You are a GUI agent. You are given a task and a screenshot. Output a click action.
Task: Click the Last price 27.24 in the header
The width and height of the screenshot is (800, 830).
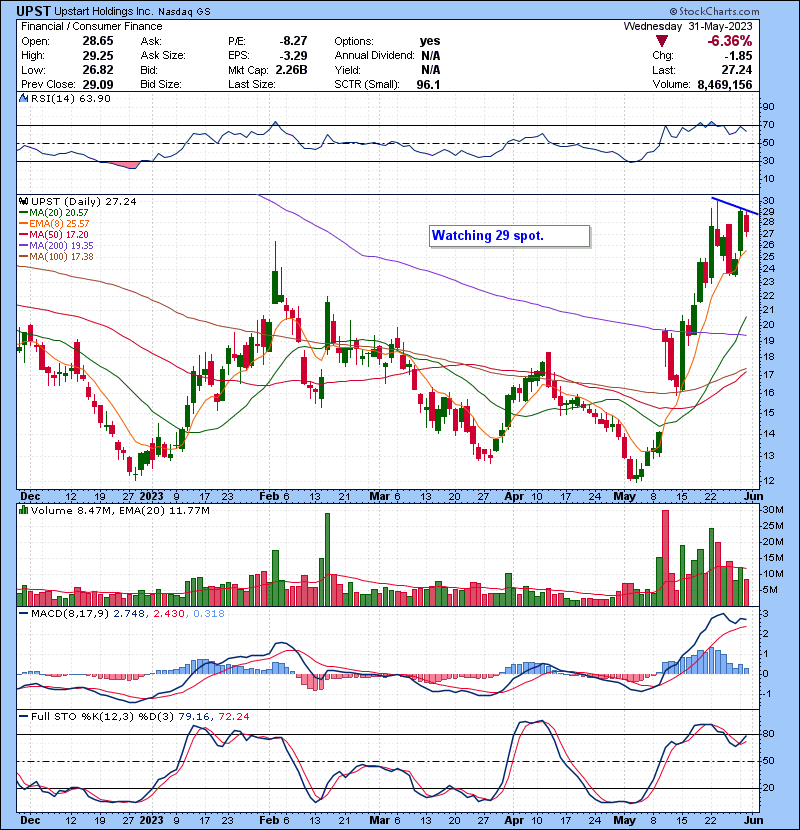tap(736, 70)
